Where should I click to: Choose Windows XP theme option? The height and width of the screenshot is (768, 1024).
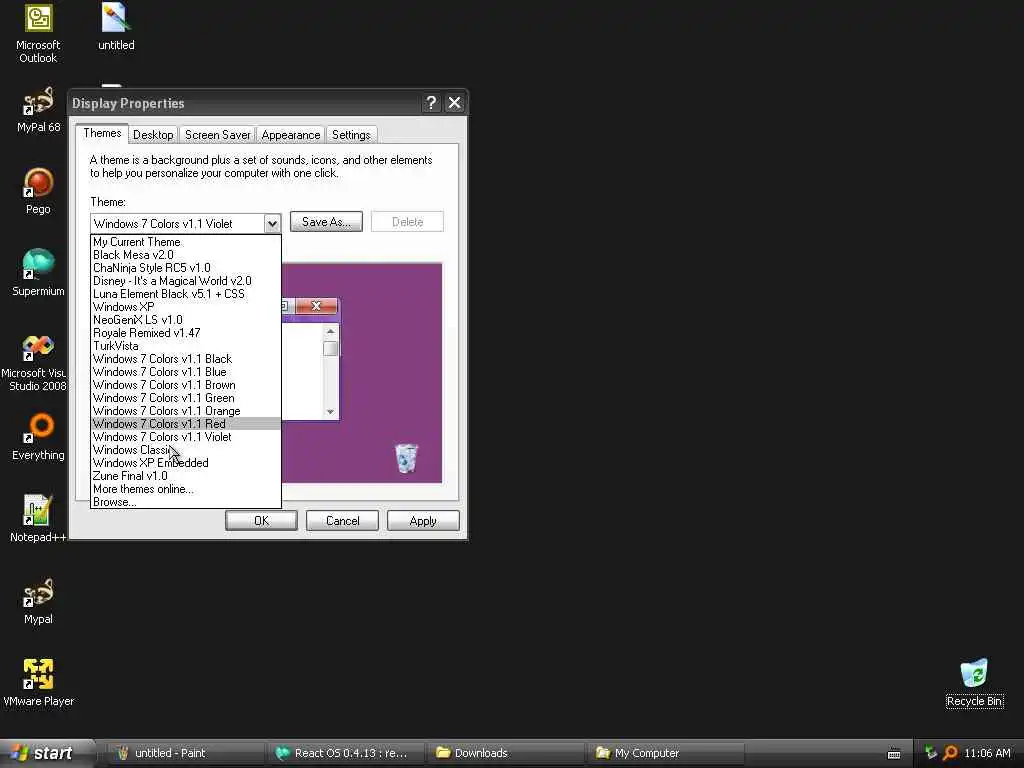186,307
